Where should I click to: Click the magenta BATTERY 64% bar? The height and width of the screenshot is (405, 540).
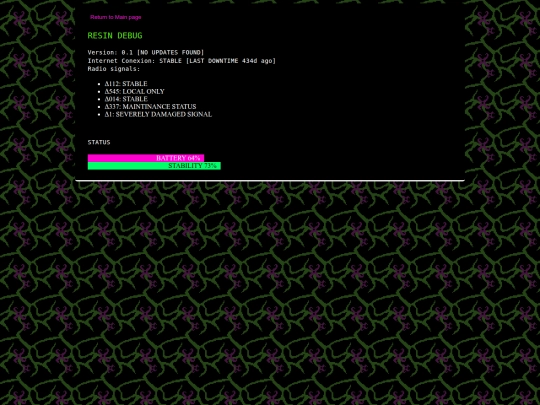[146, 158]
